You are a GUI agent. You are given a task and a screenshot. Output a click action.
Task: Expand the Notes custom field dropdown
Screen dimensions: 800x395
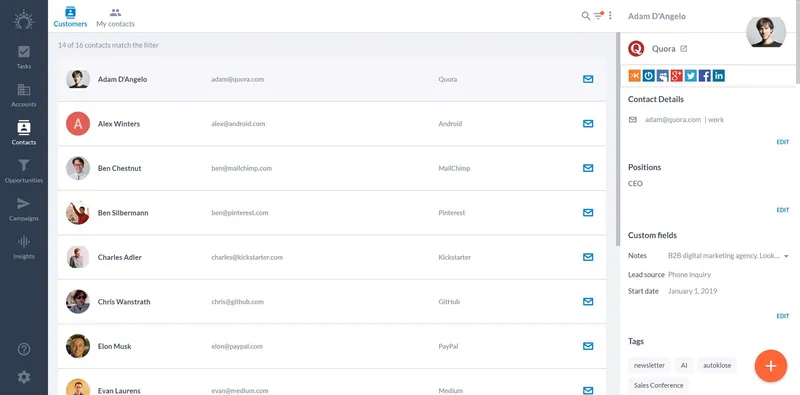[x=786, y=256]
